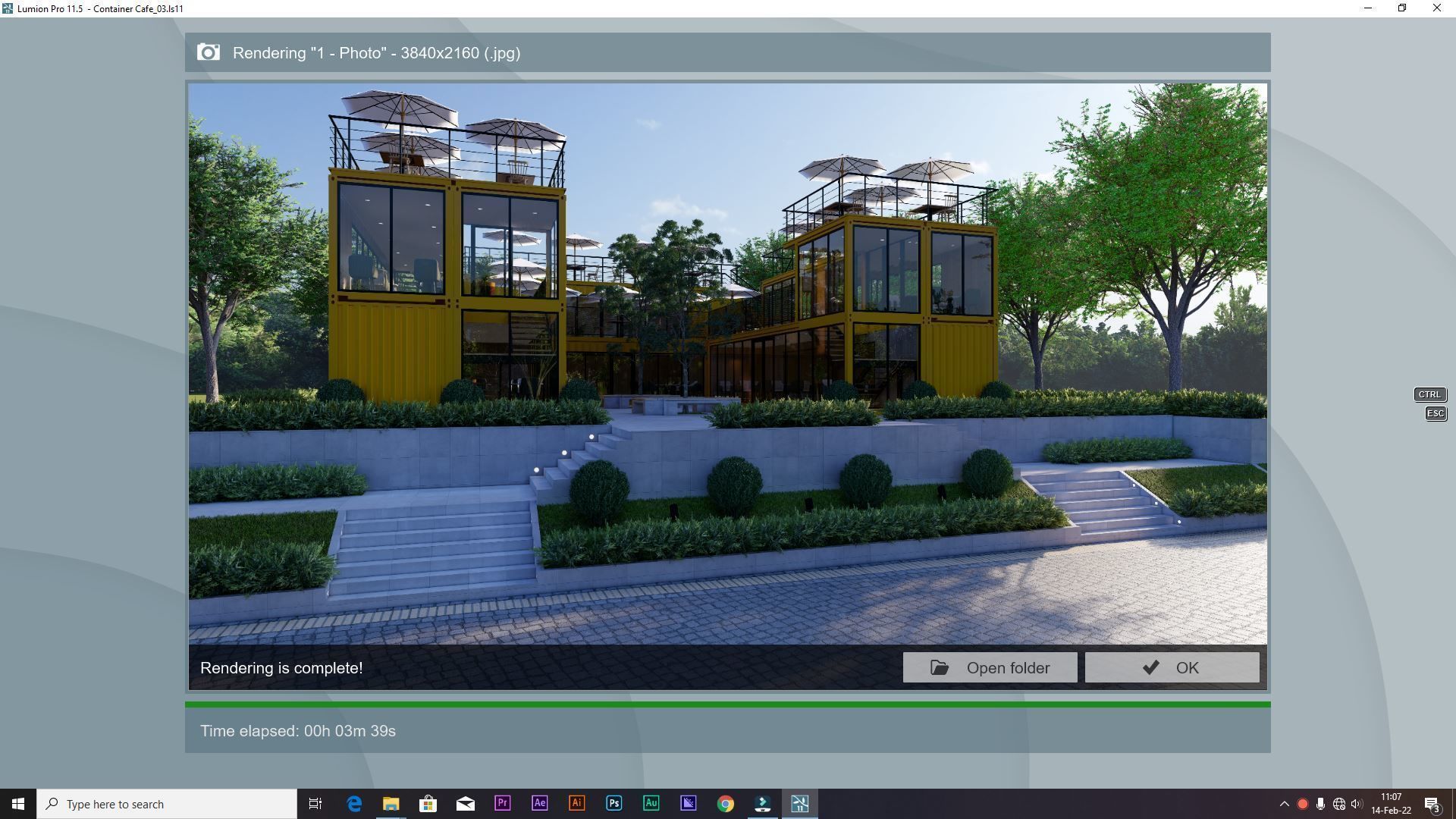
Task: Open Microsoft Store from the taskbar
Action: (428, 804)
